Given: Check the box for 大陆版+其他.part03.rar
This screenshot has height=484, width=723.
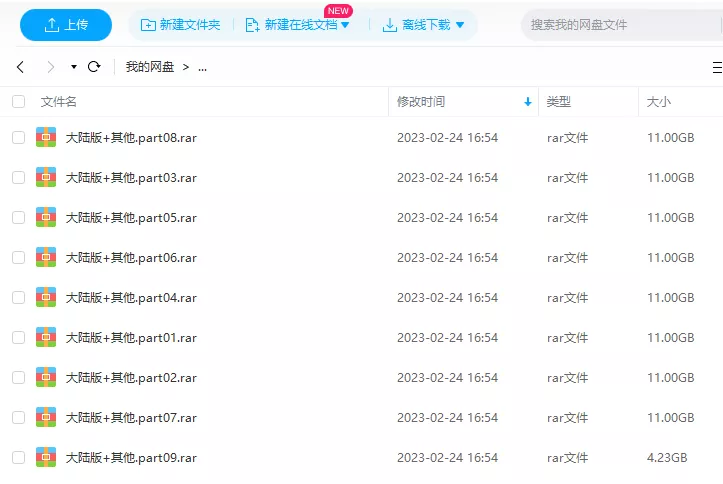Looking at the screenshot, I should click(x=18, y=177).
